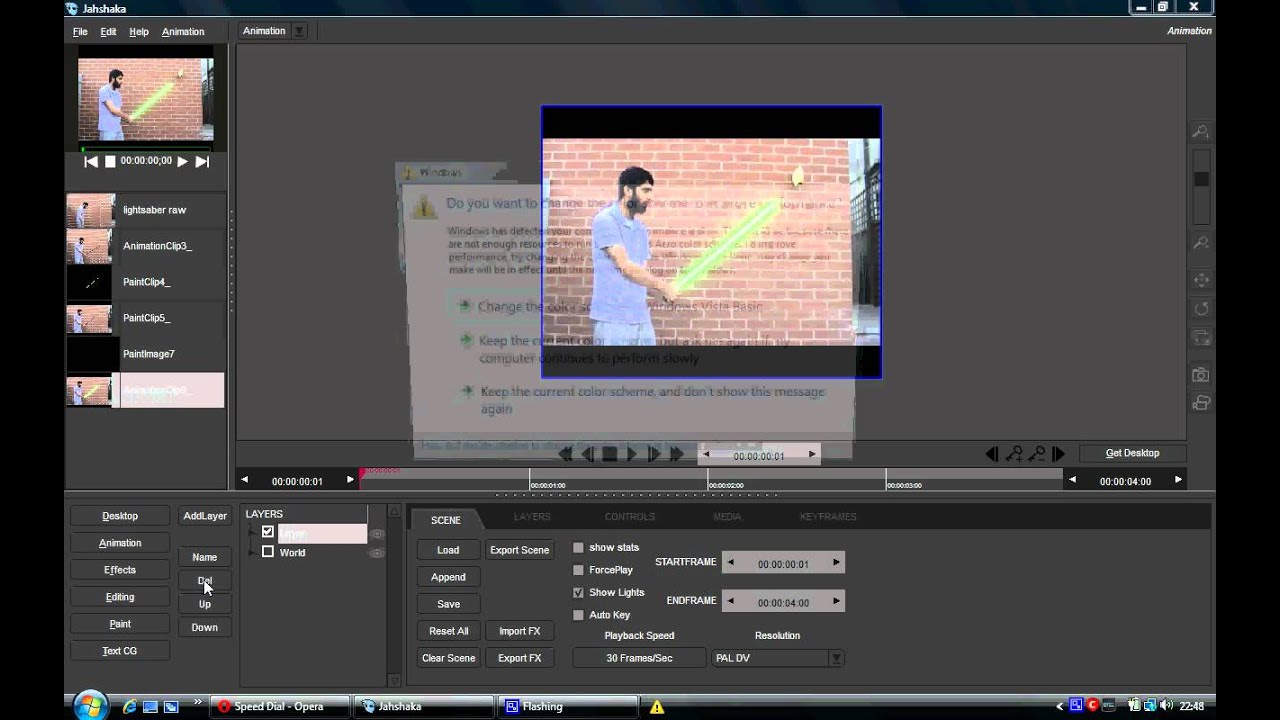Switch to Flashing taskbar window
Viewport: 1280px width, 720px height.
[566, 706]
